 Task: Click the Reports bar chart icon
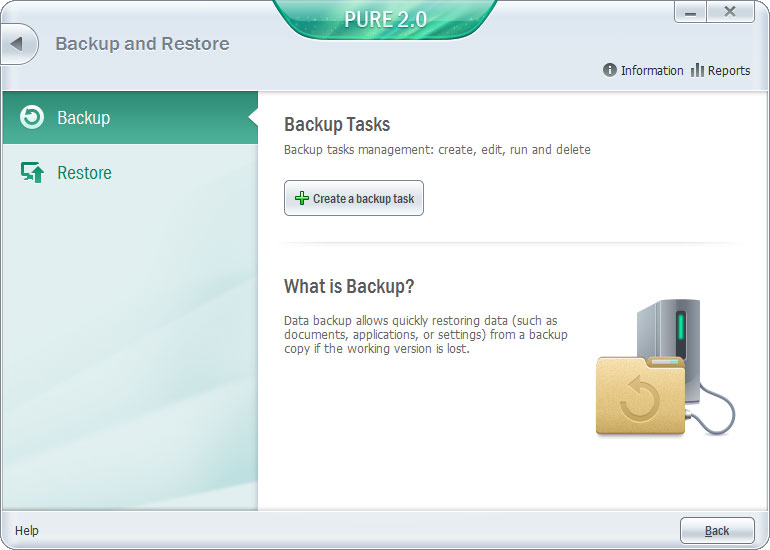(x=697, y=70)
